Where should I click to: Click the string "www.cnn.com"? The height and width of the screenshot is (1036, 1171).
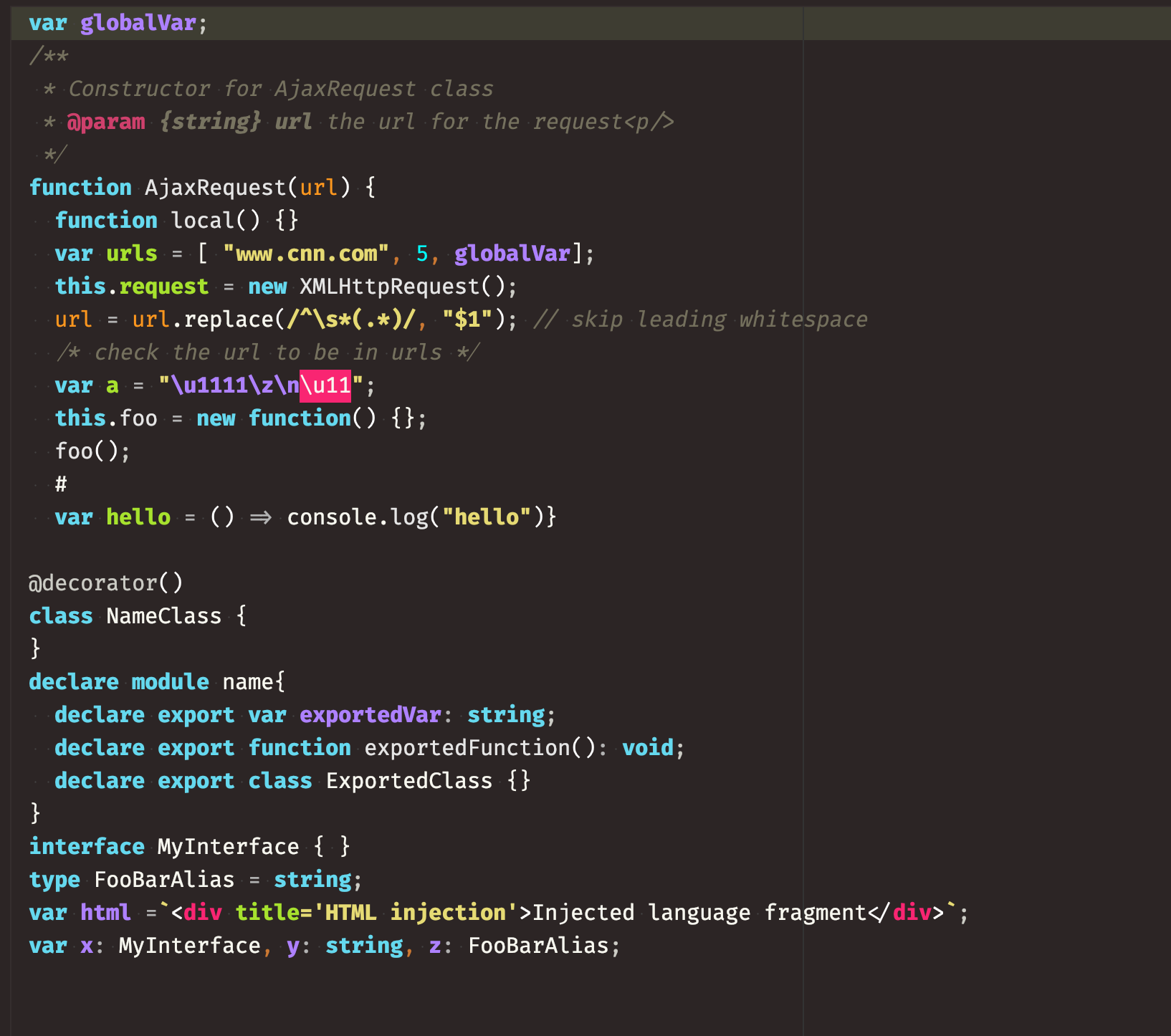pyautogui.click(x=306, y=254)
